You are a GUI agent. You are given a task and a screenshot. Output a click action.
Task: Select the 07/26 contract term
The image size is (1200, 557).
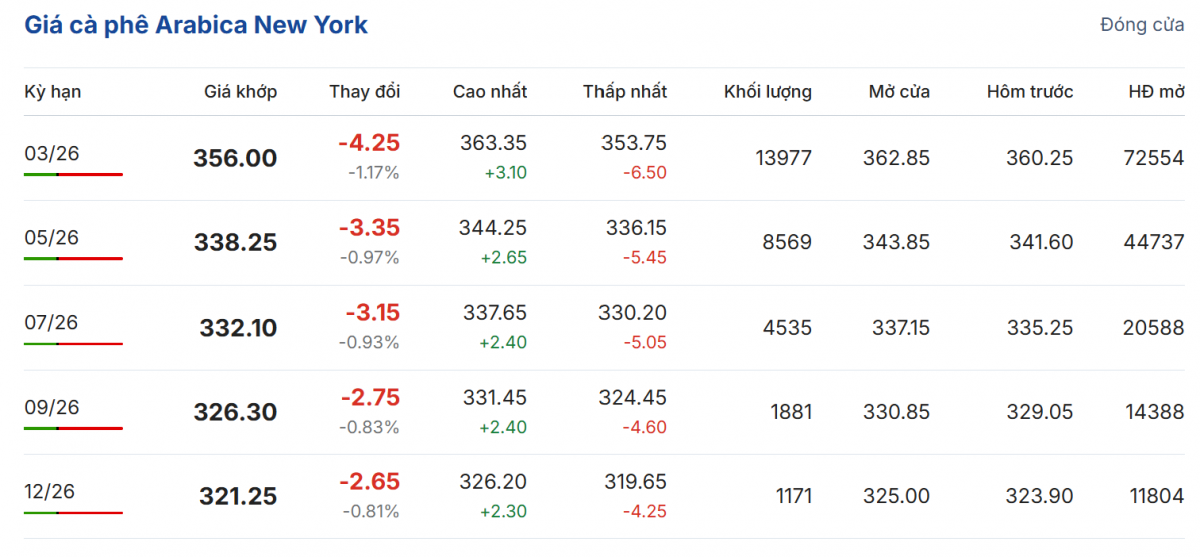pos(51,322)
